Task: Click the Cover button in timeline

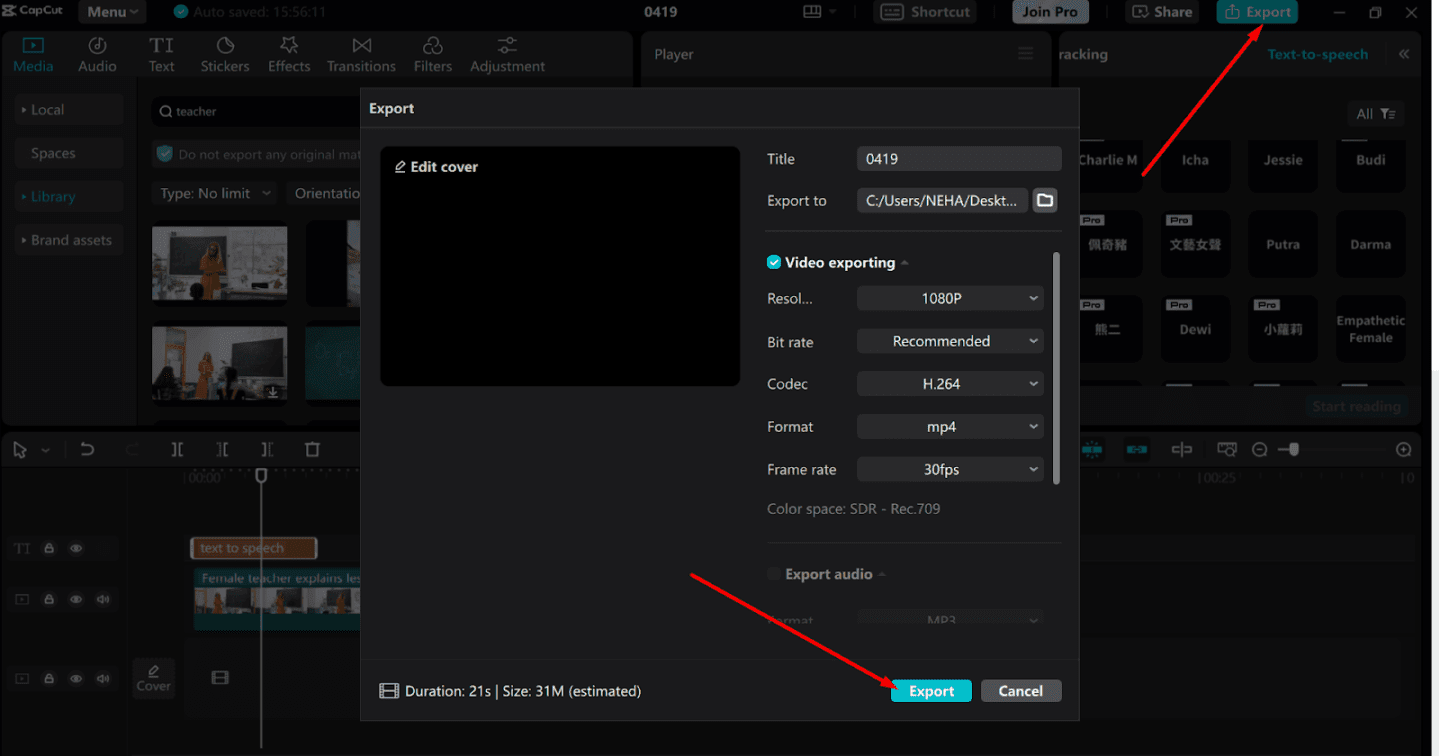Action: click(x=154, y=677)
